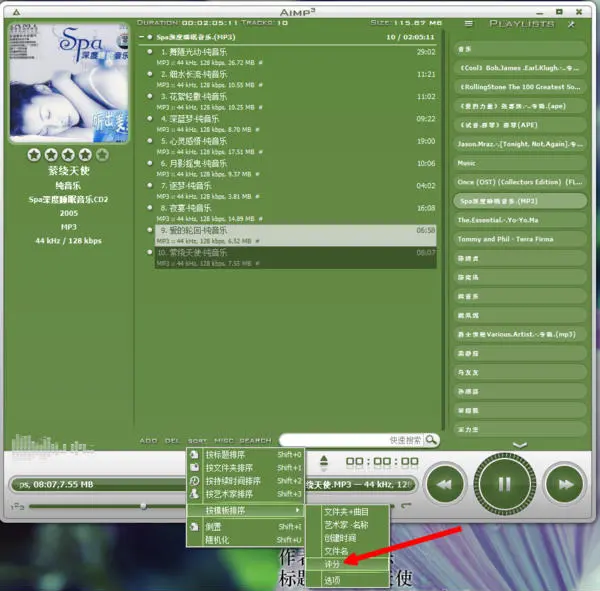Open the MISC menu
Screen dimensions: 600x591
click(223, 441)
